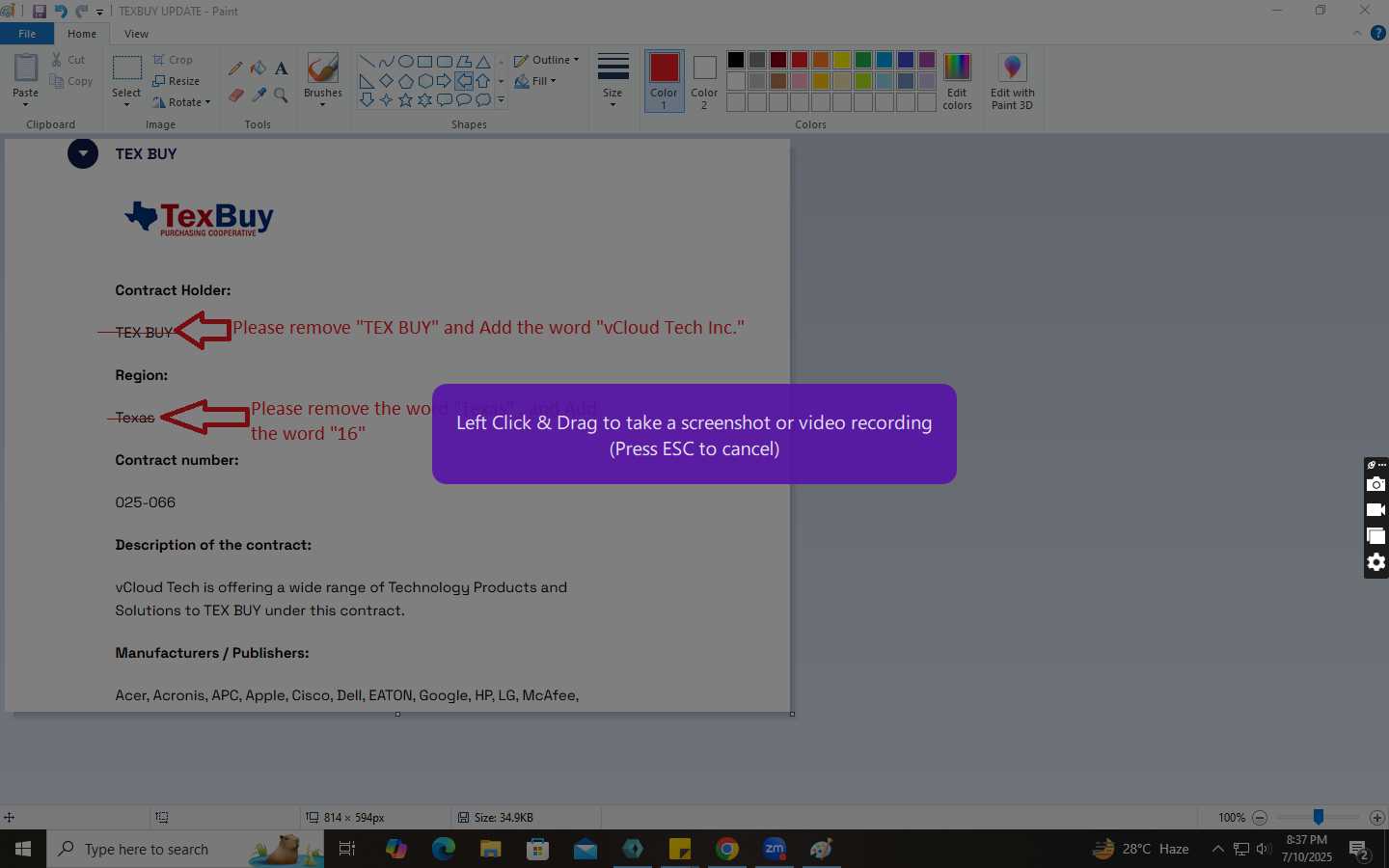Open capture panel settings gear

[x=1376, y=562]
